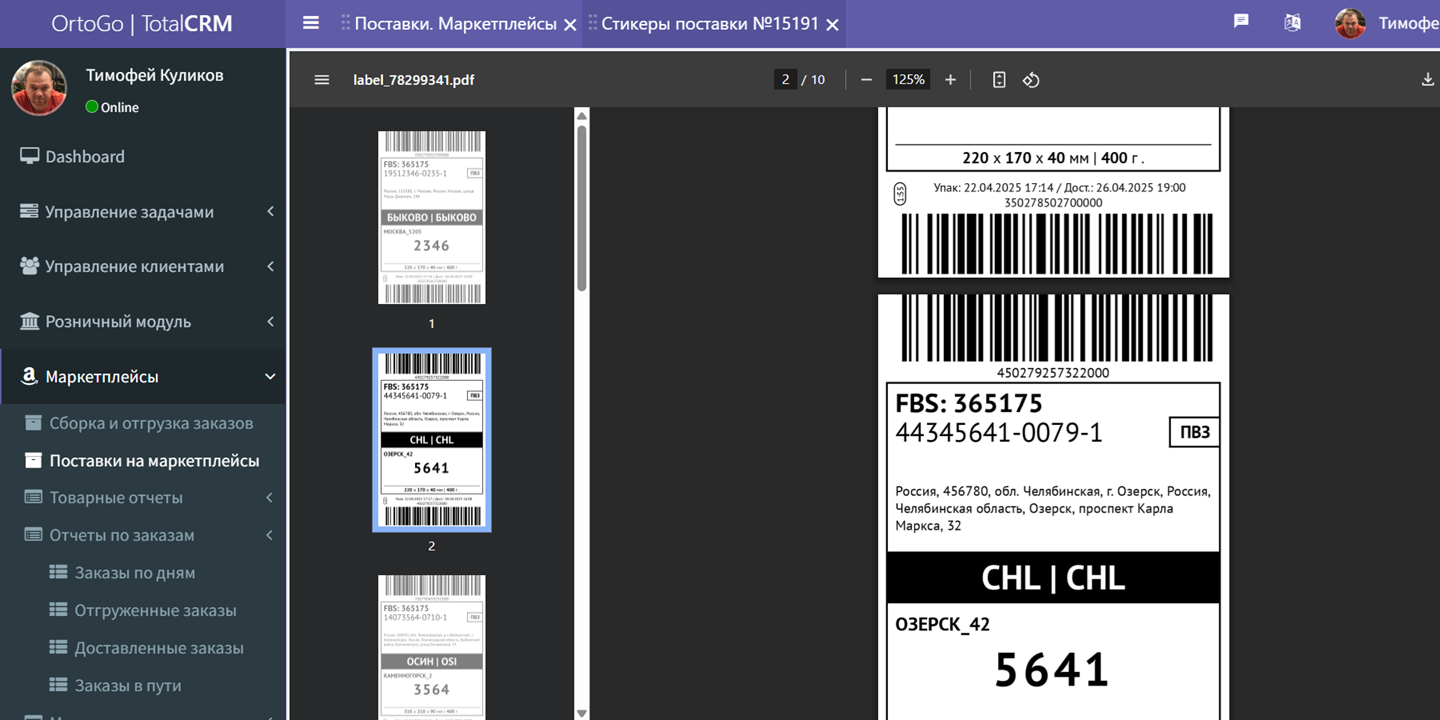This screenshot has height=720, width=1440.
Task: Click the Заказы в пути list icon
Action: [x=58, y=685]
